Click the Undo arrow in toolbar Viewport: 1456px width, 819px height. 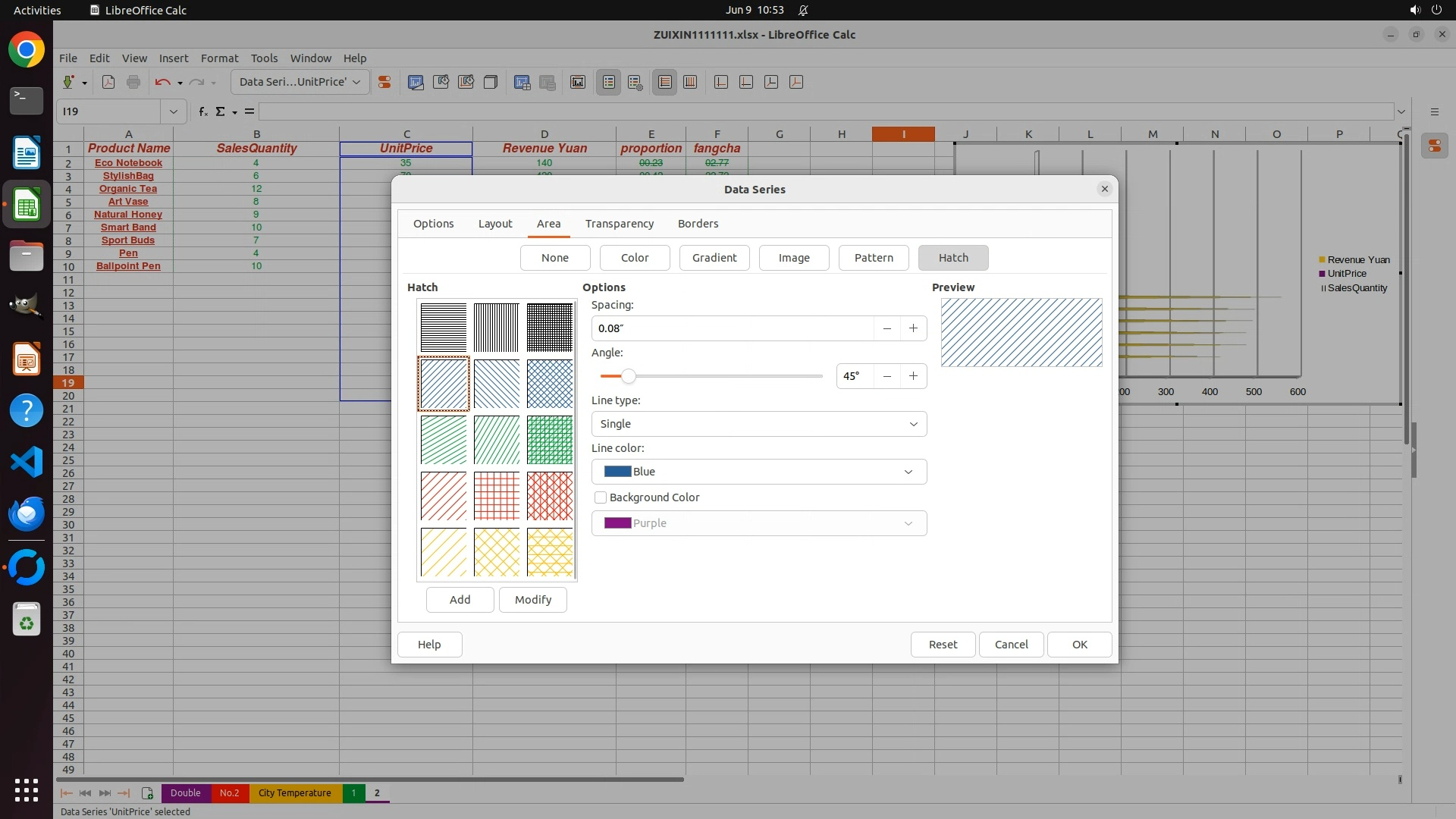click(162, 82)
